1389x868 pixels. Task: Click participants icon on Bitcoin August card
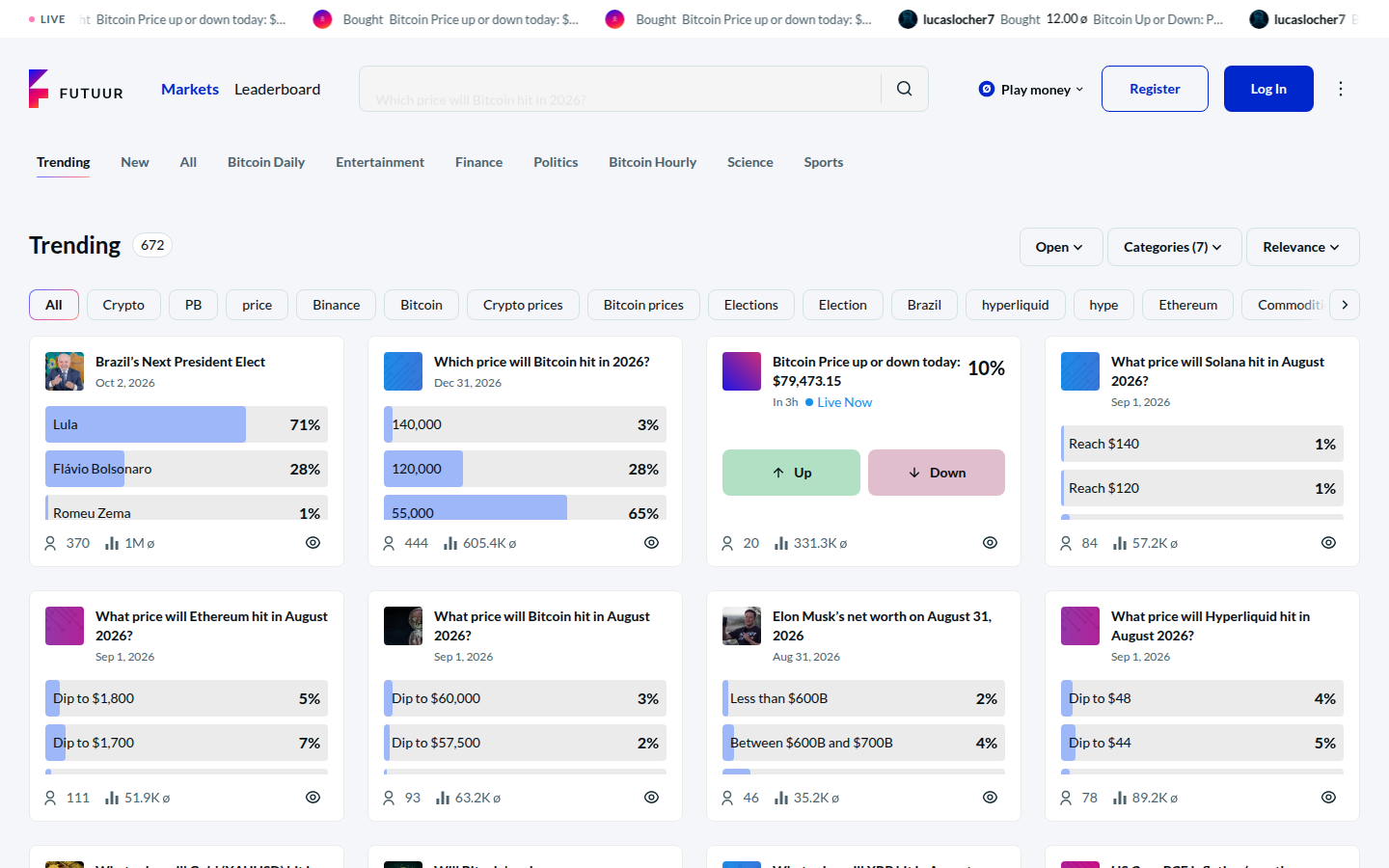[x=389, y=798]
